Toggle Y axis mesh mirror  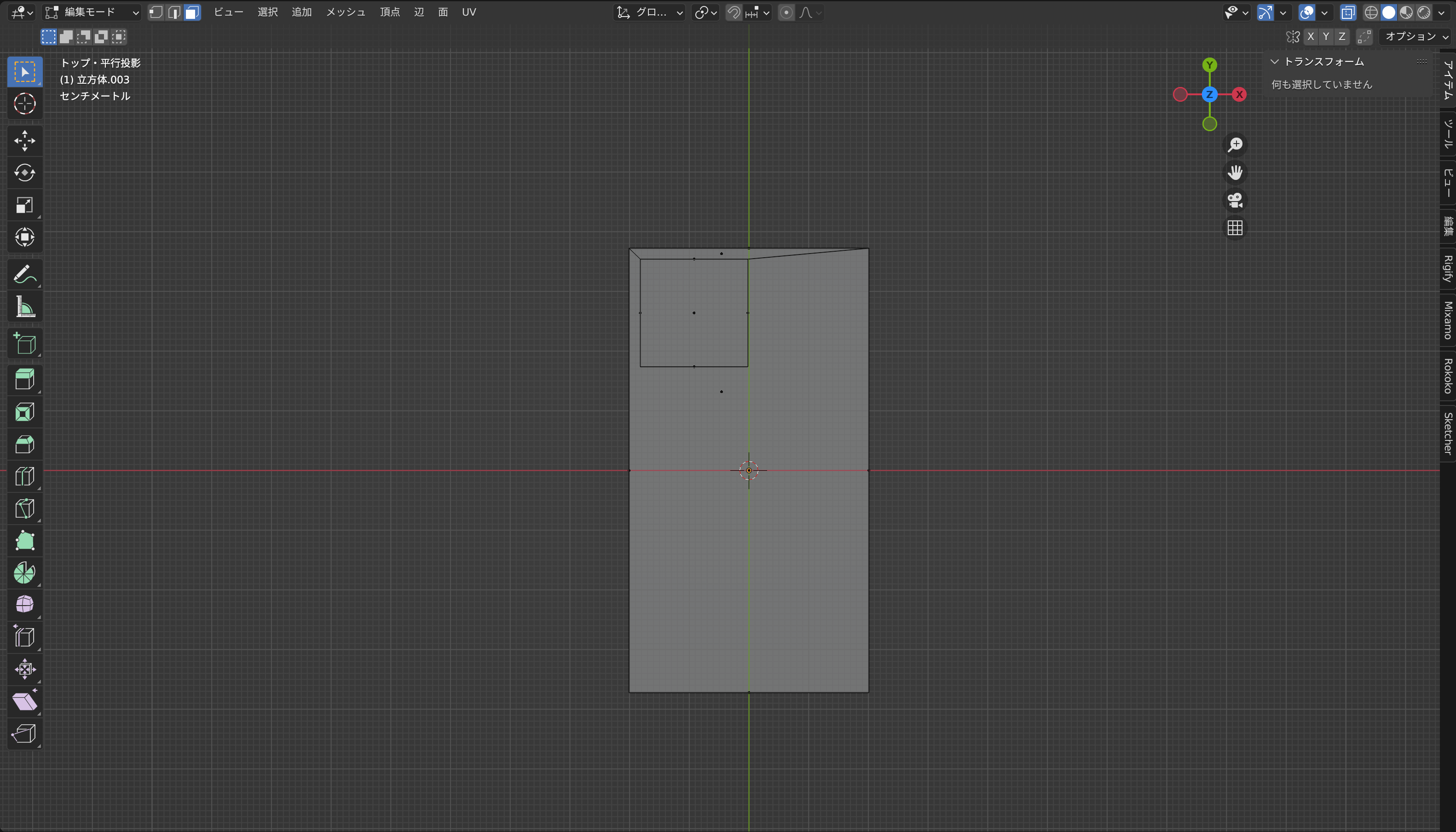point(1326,36)
